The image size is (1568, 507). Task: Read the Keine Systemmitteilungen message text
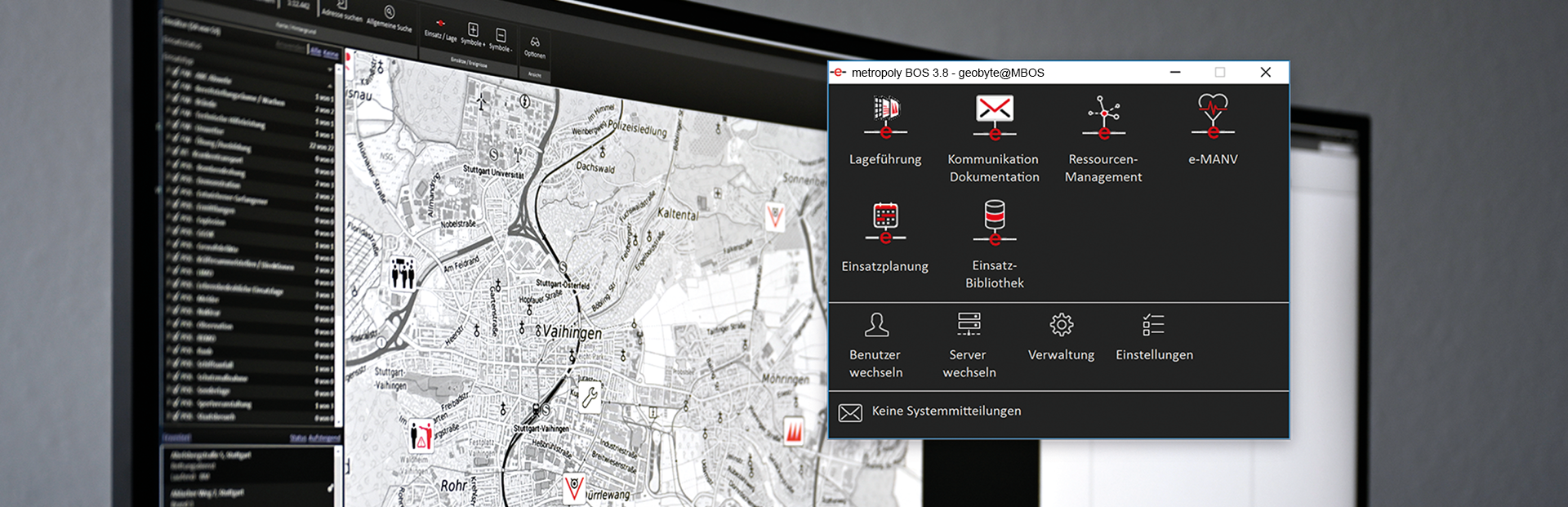947,411
